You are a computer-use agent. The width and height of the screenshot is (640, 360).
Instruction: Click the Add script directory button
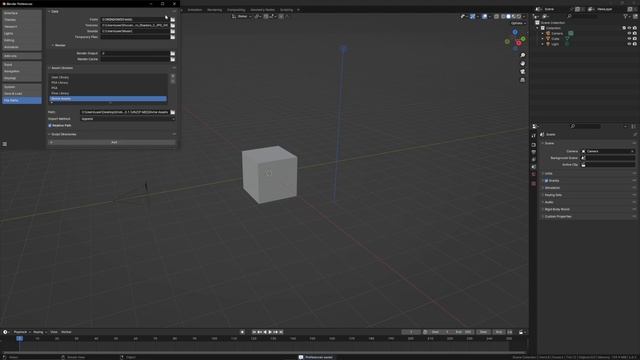click(x=112, y=142)
